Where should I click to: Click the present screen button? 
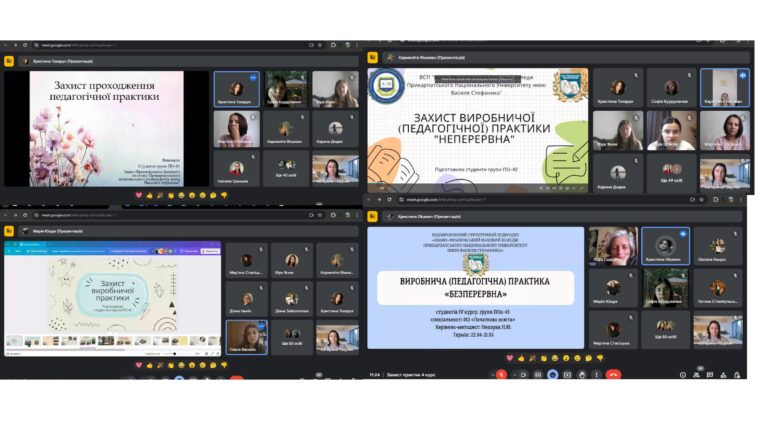[x=567, y=375]
